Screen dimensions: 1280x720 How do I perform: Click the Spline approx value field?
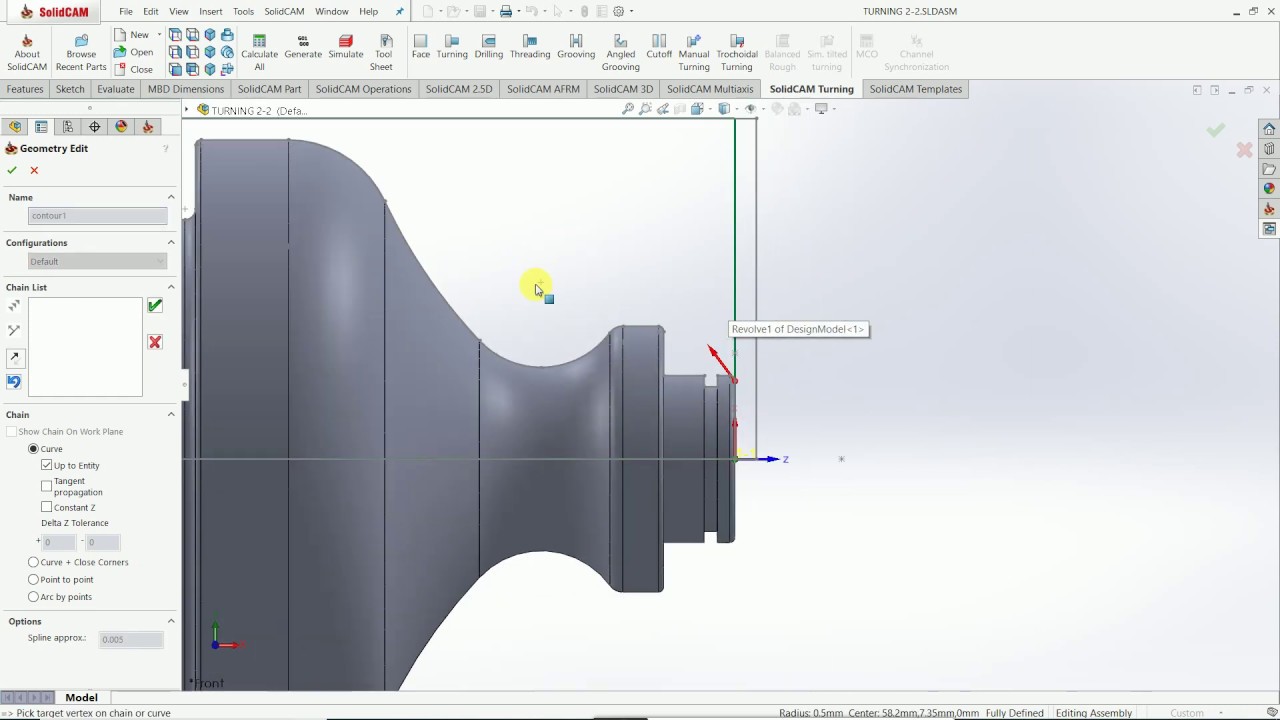131,639
